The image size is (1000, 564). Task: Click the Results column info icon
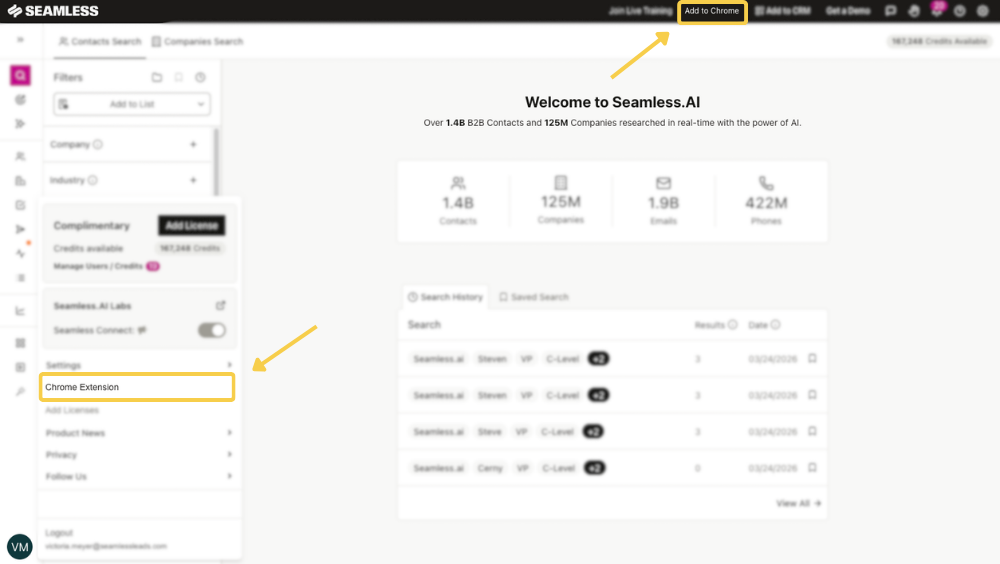pos(733,325)
